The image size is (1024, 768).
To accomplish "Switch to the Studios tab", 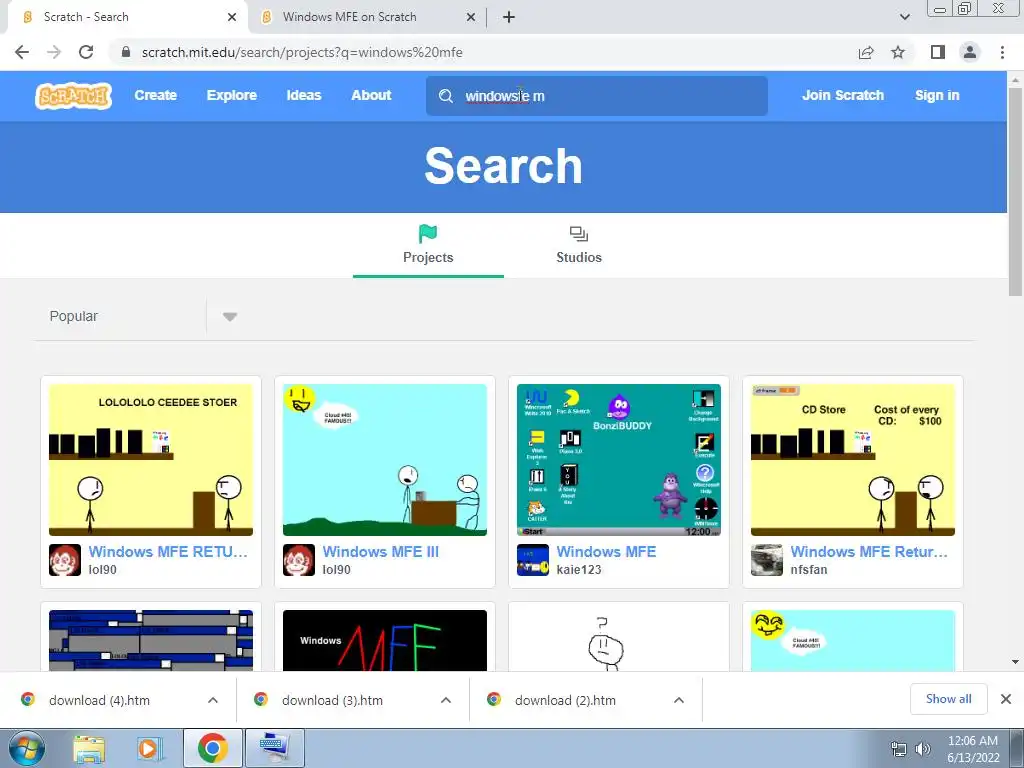I will coord(579,246).
